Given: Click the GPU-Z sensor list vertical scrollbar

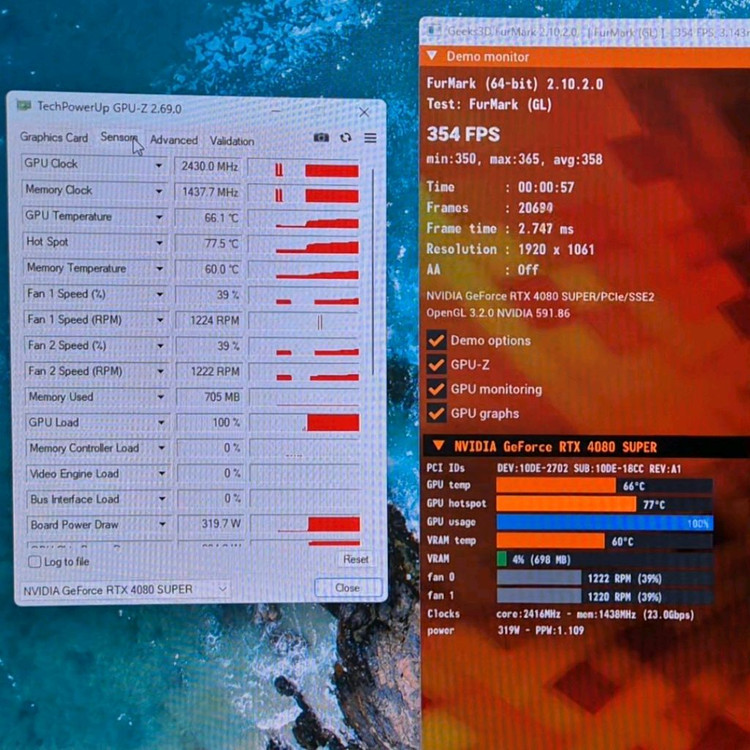Looking at the screenshot, I should 373,272.
